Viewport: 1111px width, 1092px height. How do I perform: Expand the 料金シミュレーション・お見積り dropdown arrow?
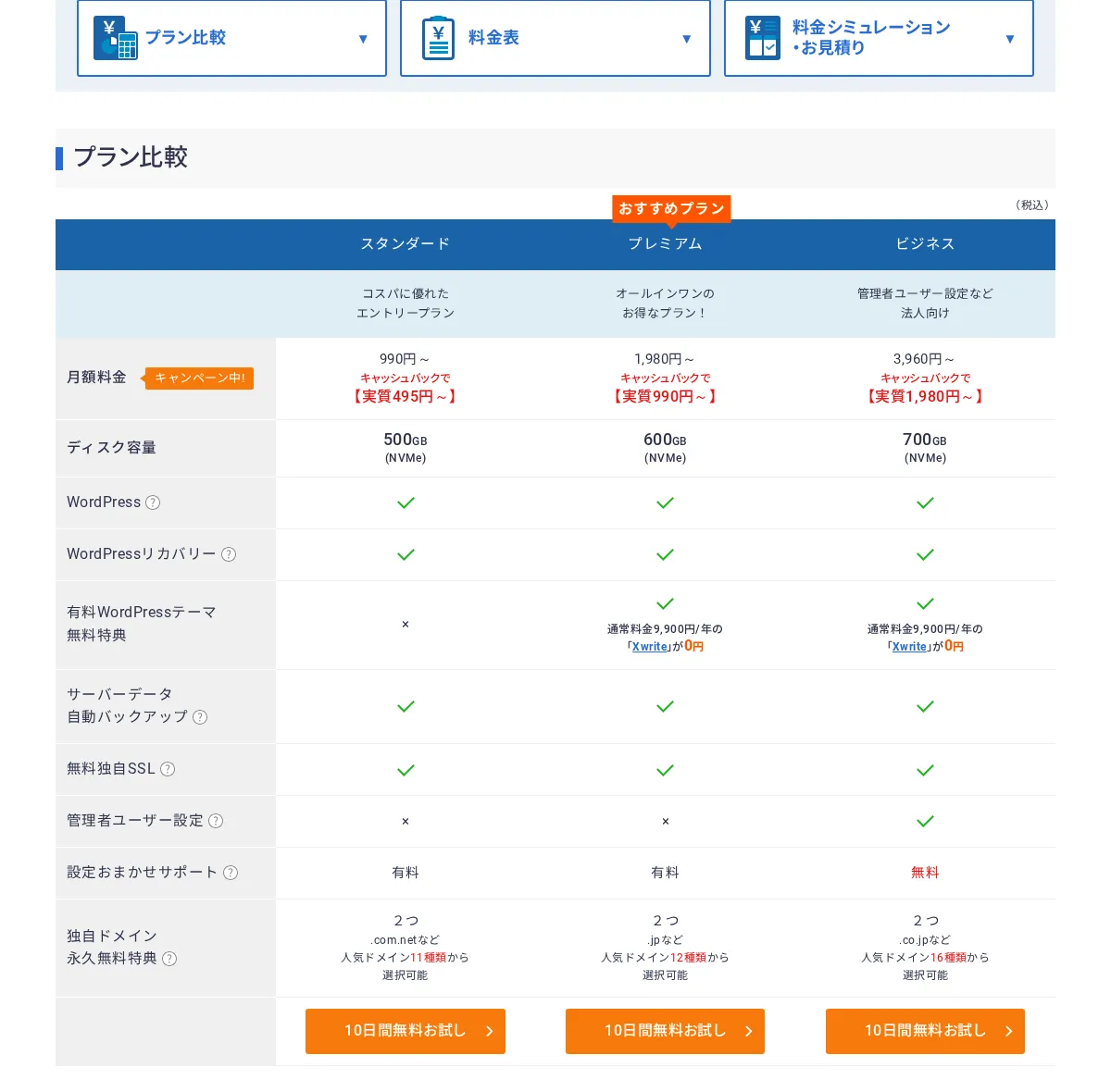point(1010,39)
